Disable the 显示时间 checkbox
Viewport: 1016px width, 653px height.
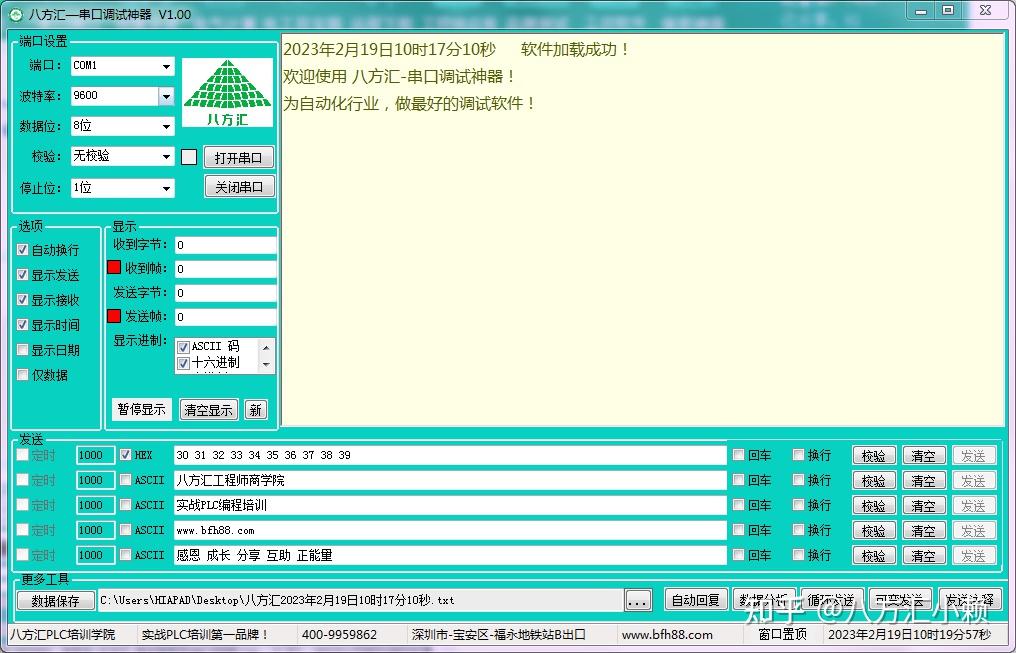[x=23, y=325]
